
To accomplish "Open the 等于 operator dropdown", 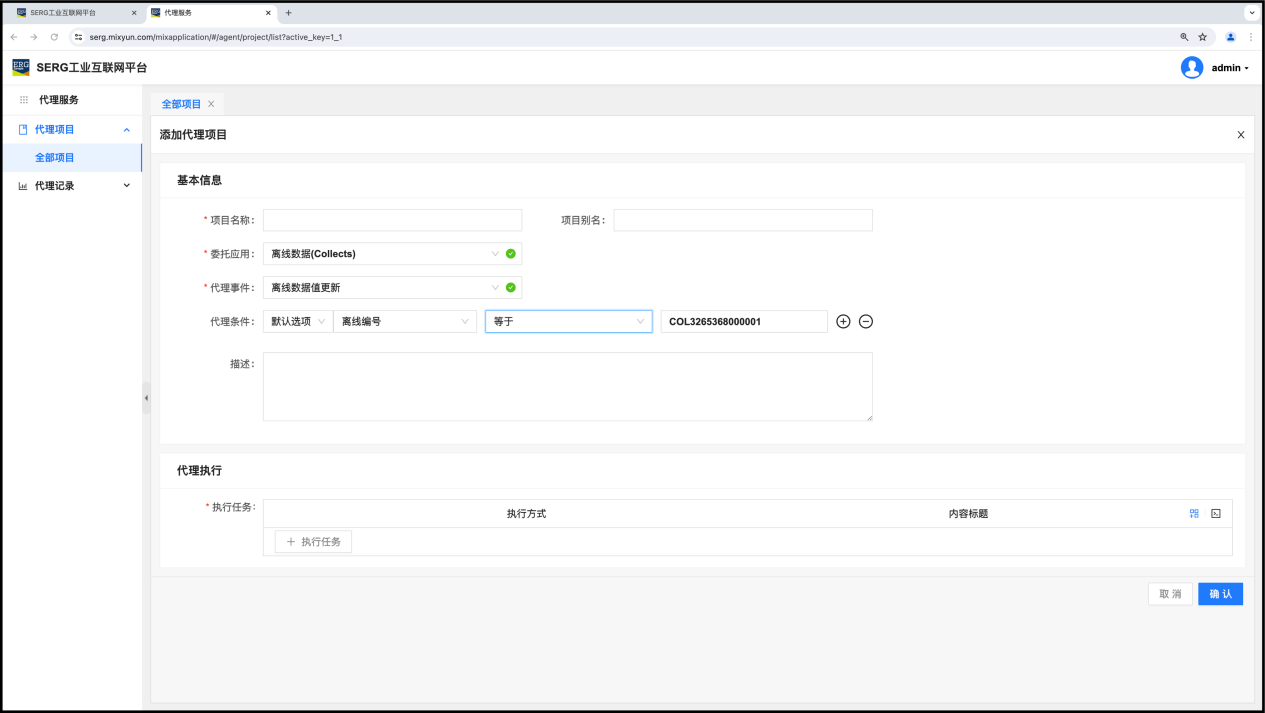I will pos(568,321).
